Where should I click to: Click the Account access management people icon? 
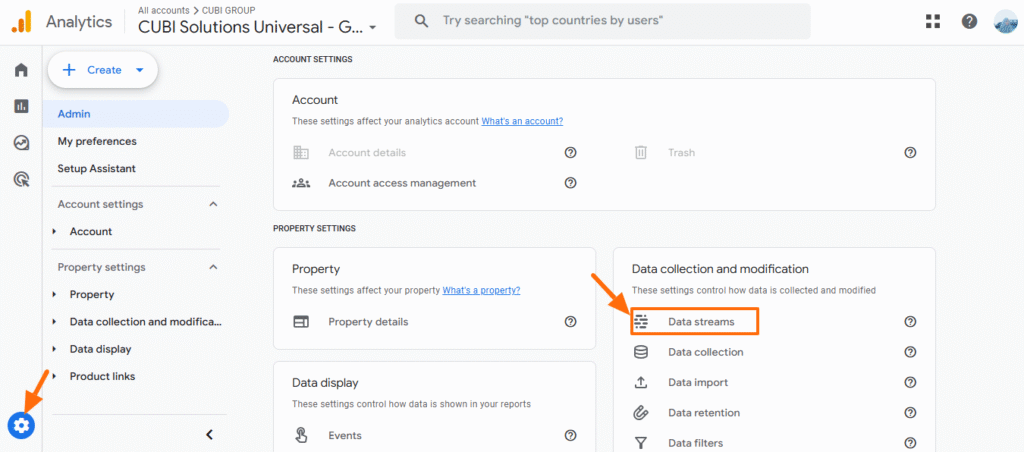[x=300, y=183]
